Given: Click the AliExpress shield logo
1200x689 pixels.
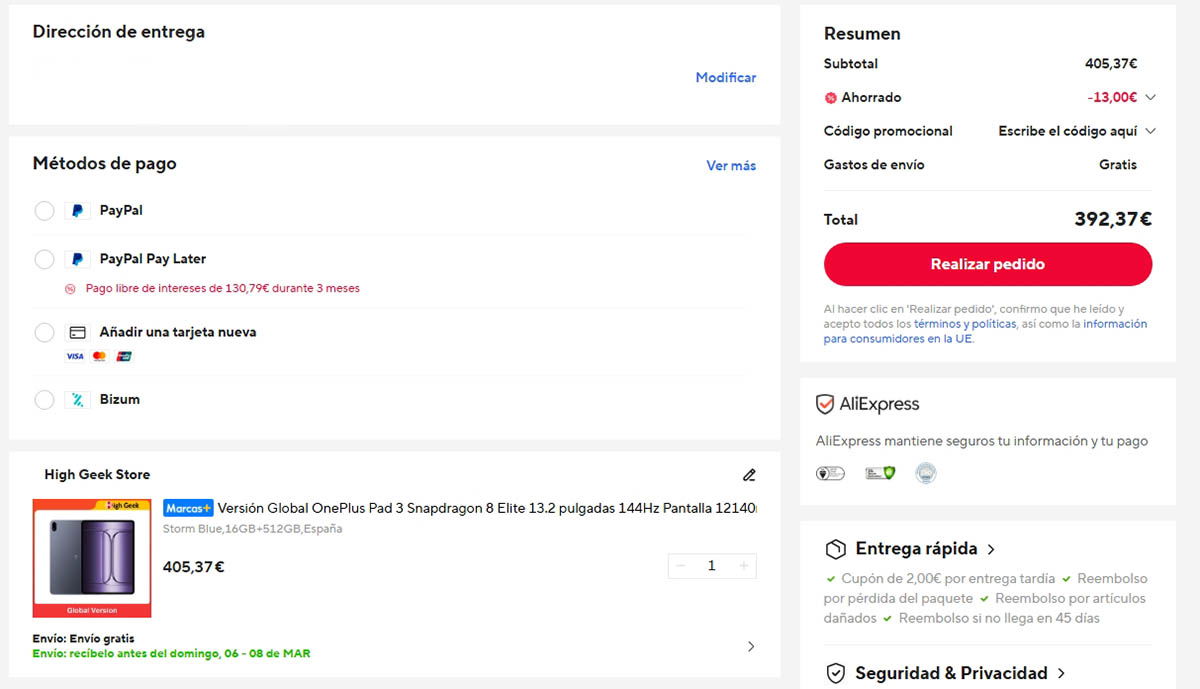Looking at the screenshot, I should (x=825, y=404).
